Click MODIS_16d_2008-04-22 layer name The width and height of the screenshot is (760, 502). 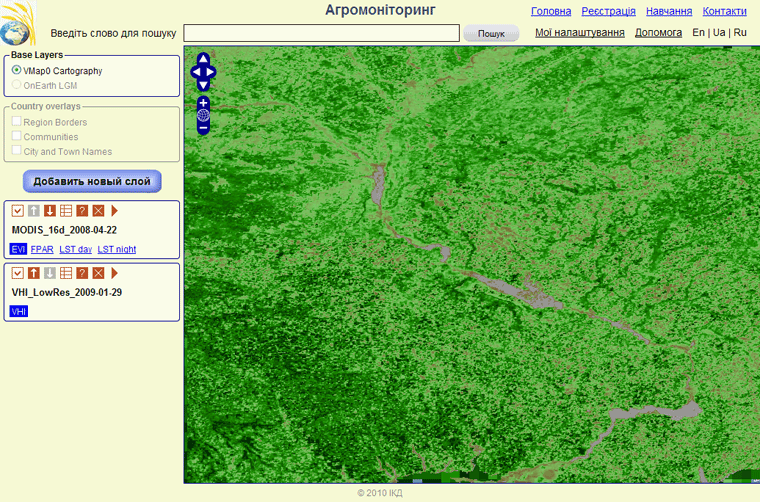coord(64,230)
